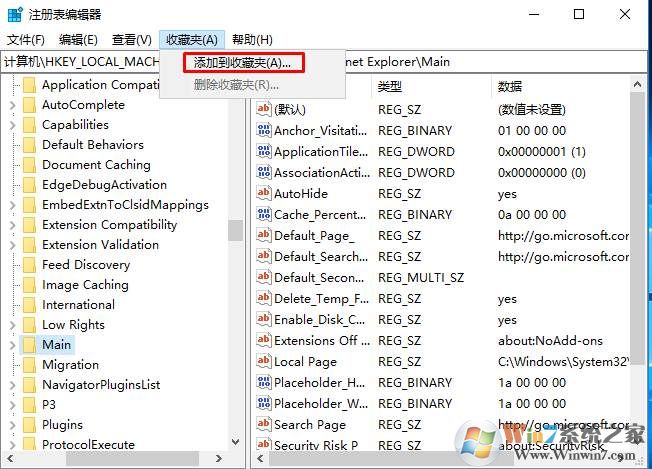Click the Registry Editor app icon in title bar
The width and height of the screenshot is (652, 469).
coord(15,14)
